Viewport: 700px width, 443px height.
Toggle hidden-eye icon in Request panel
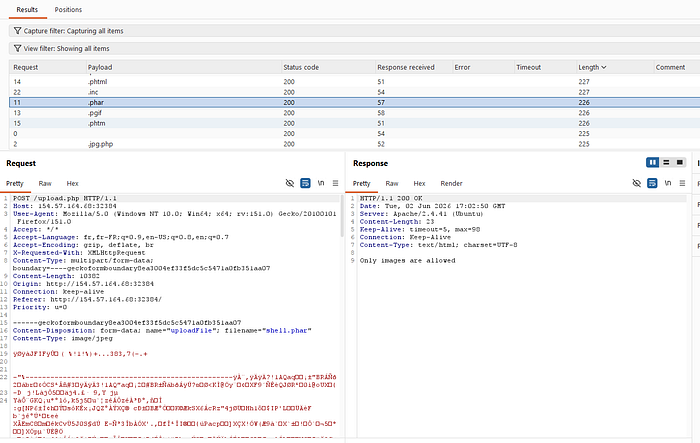tap(290, 183)
